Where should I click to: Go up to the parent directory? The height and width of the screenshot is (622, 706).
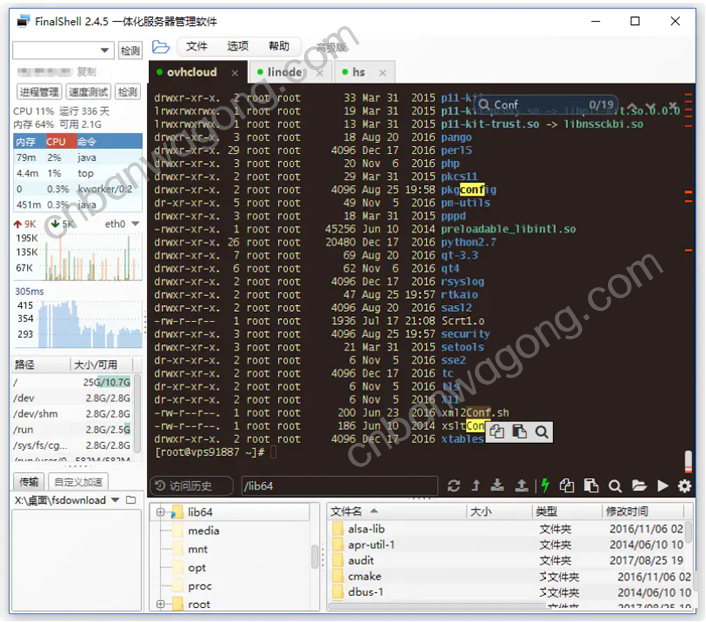click(476, 486)
